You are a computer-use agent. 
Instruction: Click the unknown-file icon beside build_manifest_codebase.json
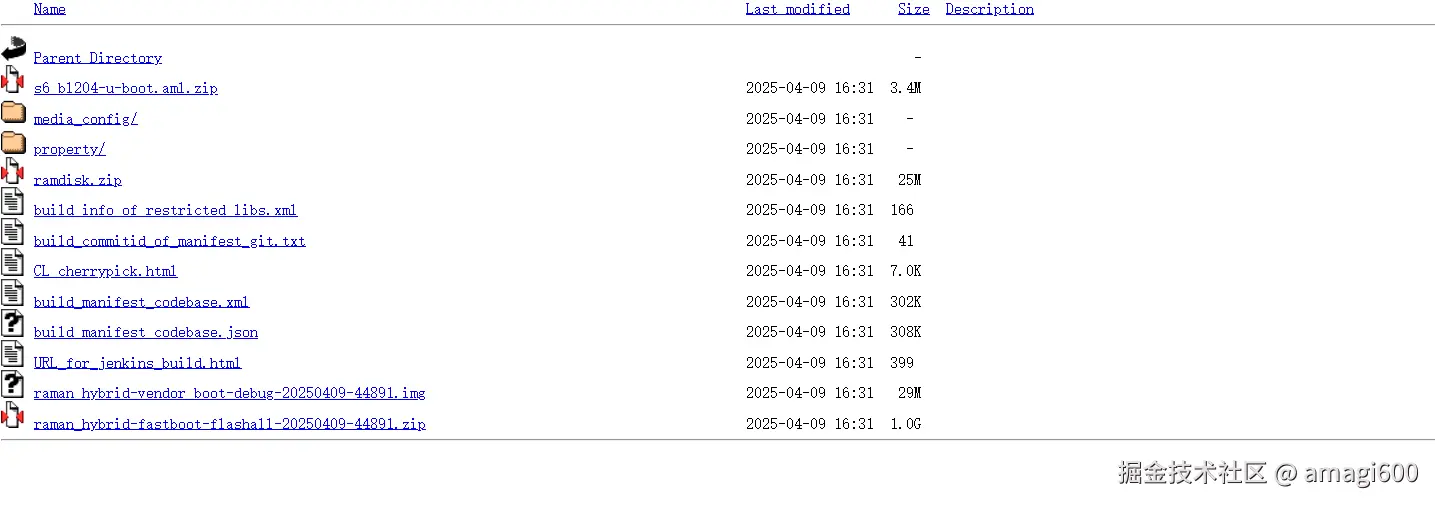(x=13, y=325)
